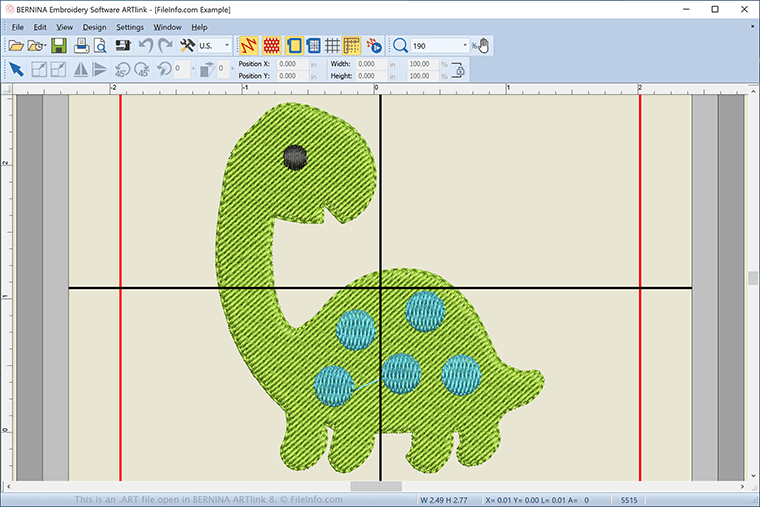Toggle the red Artistic View button
Screen dimensions: 760x507
click(271, 45)
